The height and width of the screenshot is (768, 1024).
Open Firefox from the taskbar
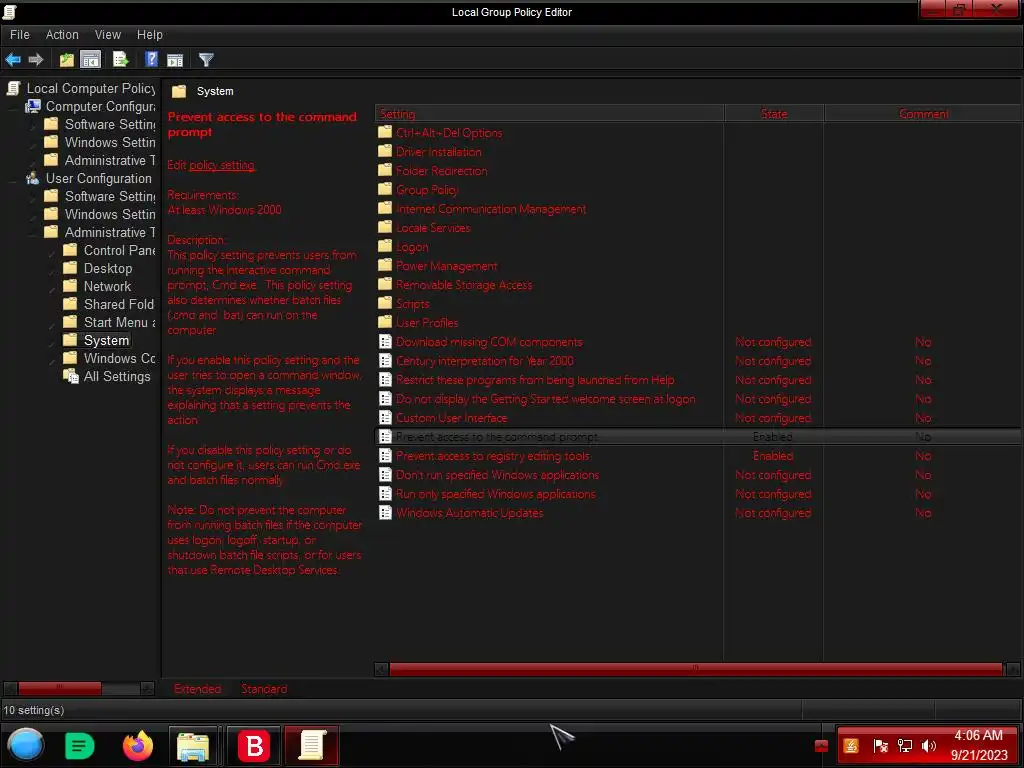138,746
